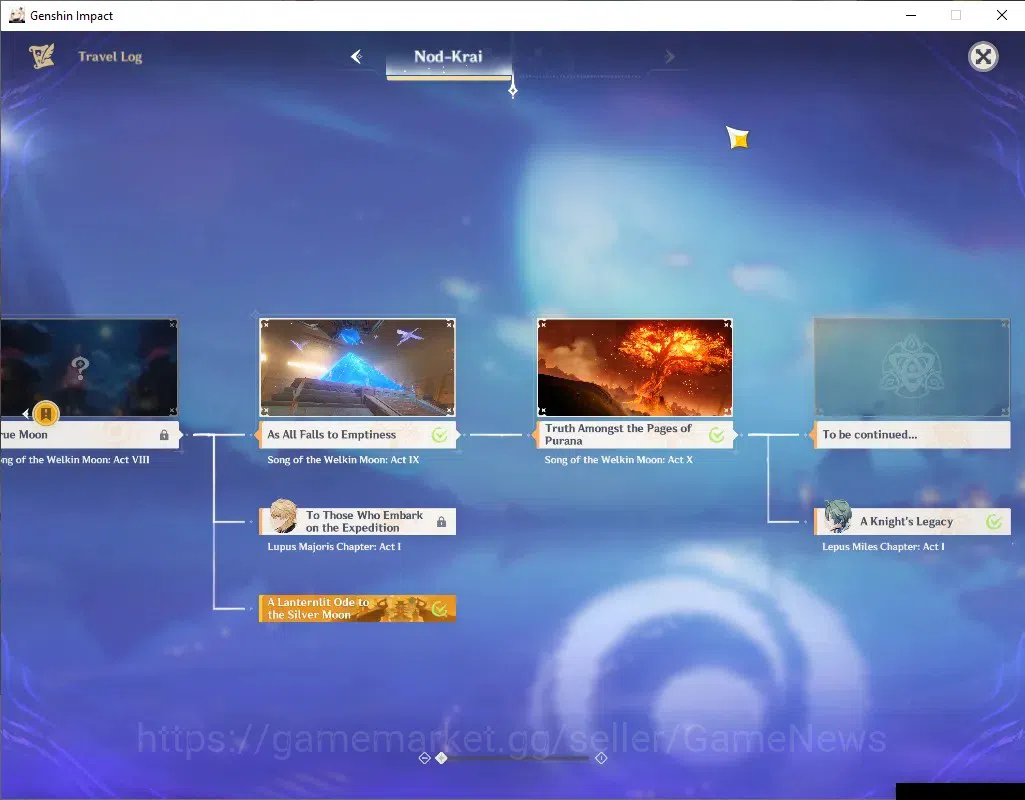Click the lock on To Those Who Embark

441,522
